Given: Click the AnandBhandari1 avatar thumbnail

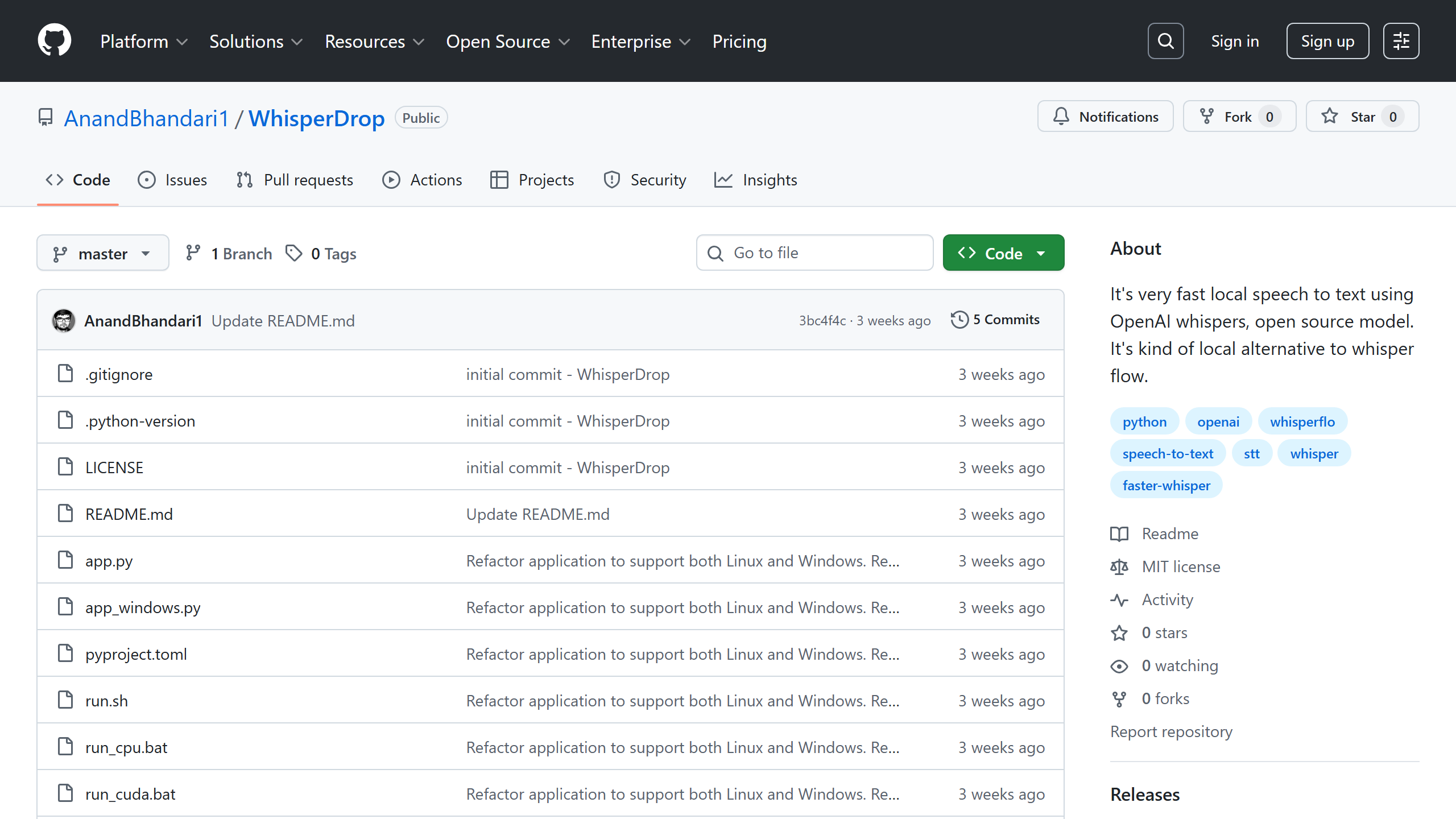Looking at the screenshot, I should pyautogui.click(x=64, y=321).
